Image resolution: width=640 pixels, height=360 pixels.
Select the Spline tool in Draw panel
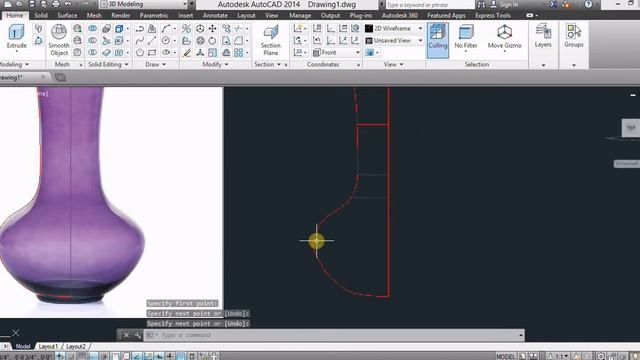pos(140,40)
